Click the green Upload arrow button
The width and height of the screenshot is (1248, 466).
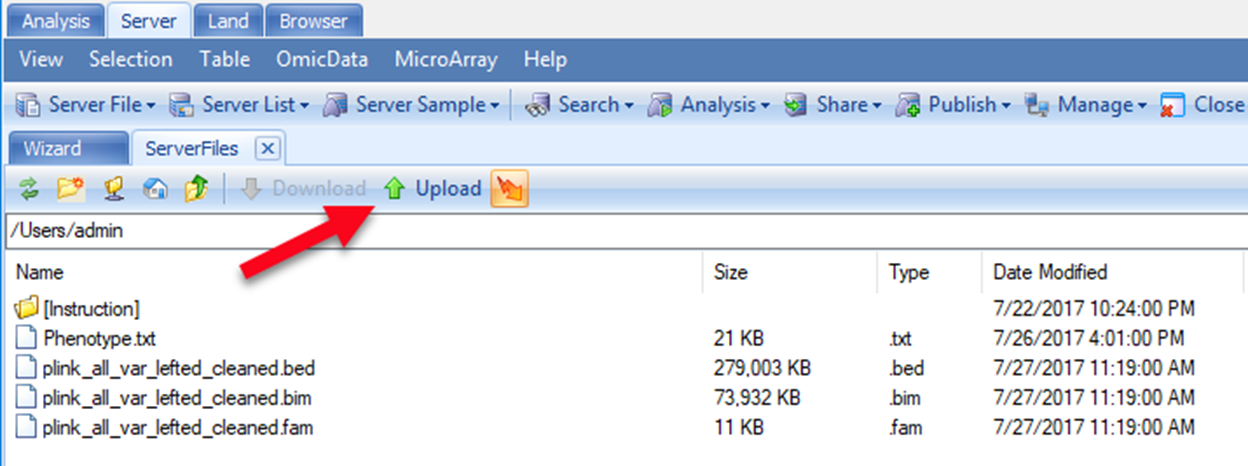(433, 188)
